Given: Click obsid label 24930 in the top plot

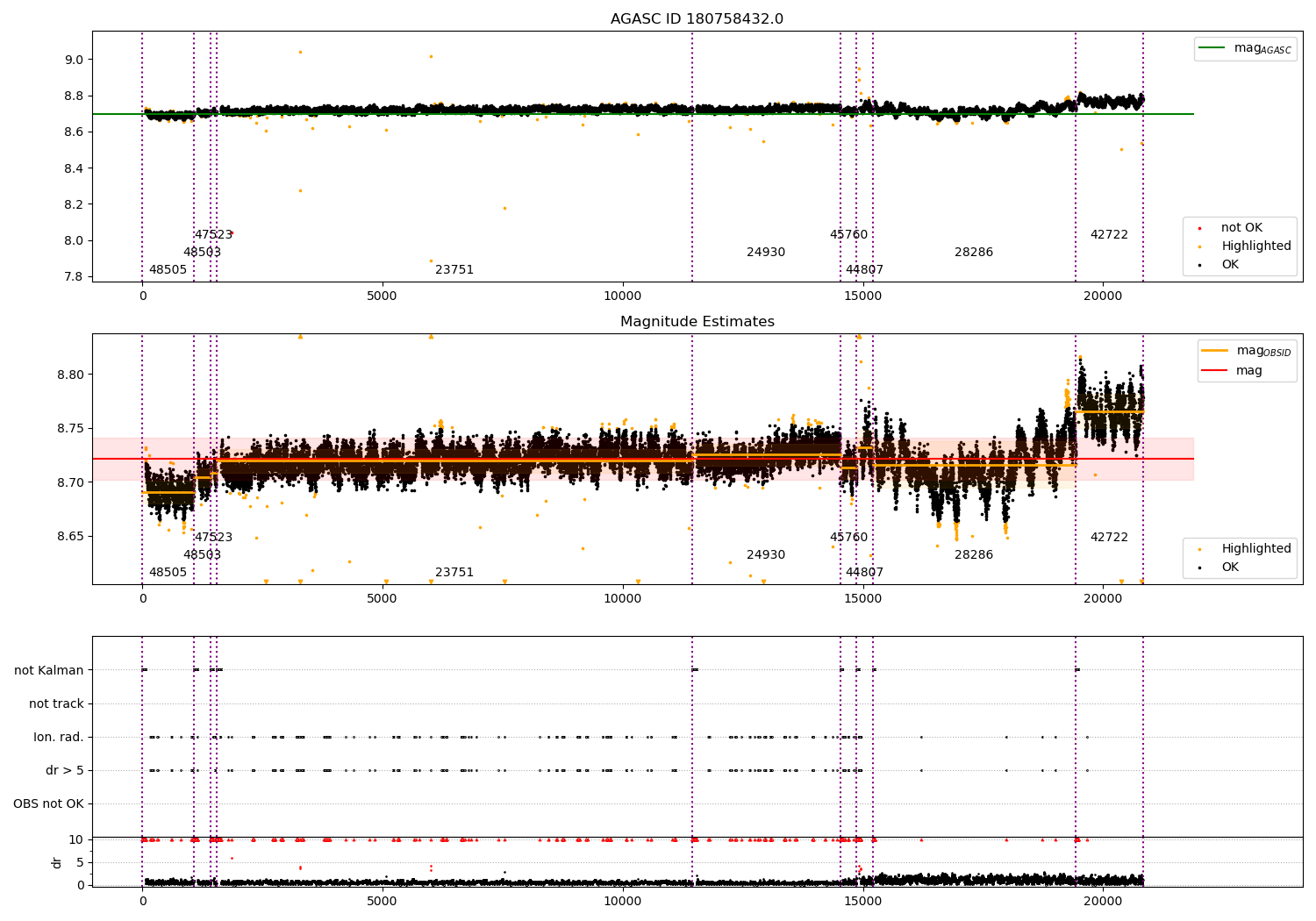Looking at the screenshot, I should pyautogui.click(x=766, y=253).
